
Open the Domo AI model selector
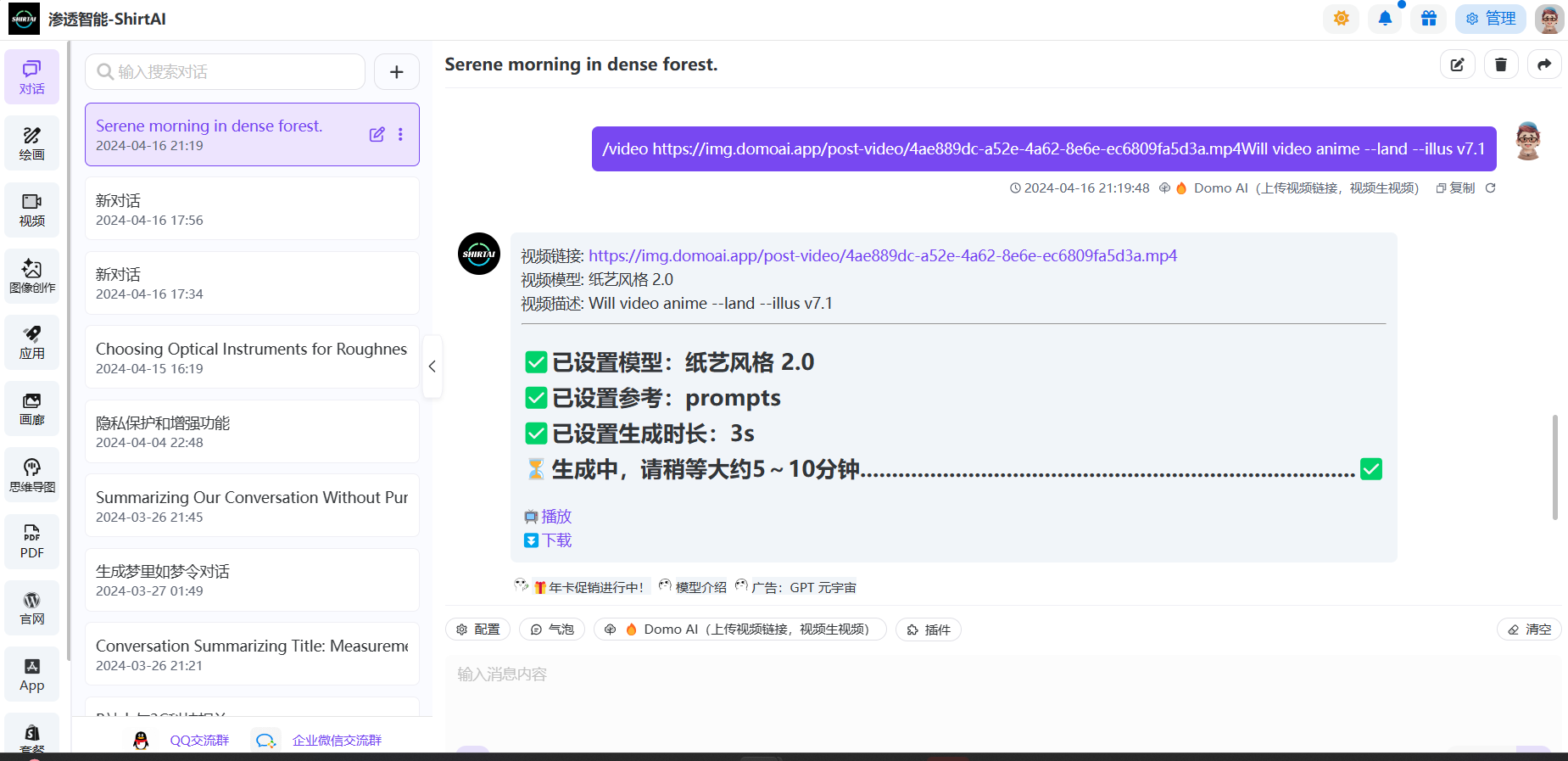coord(739,630)
